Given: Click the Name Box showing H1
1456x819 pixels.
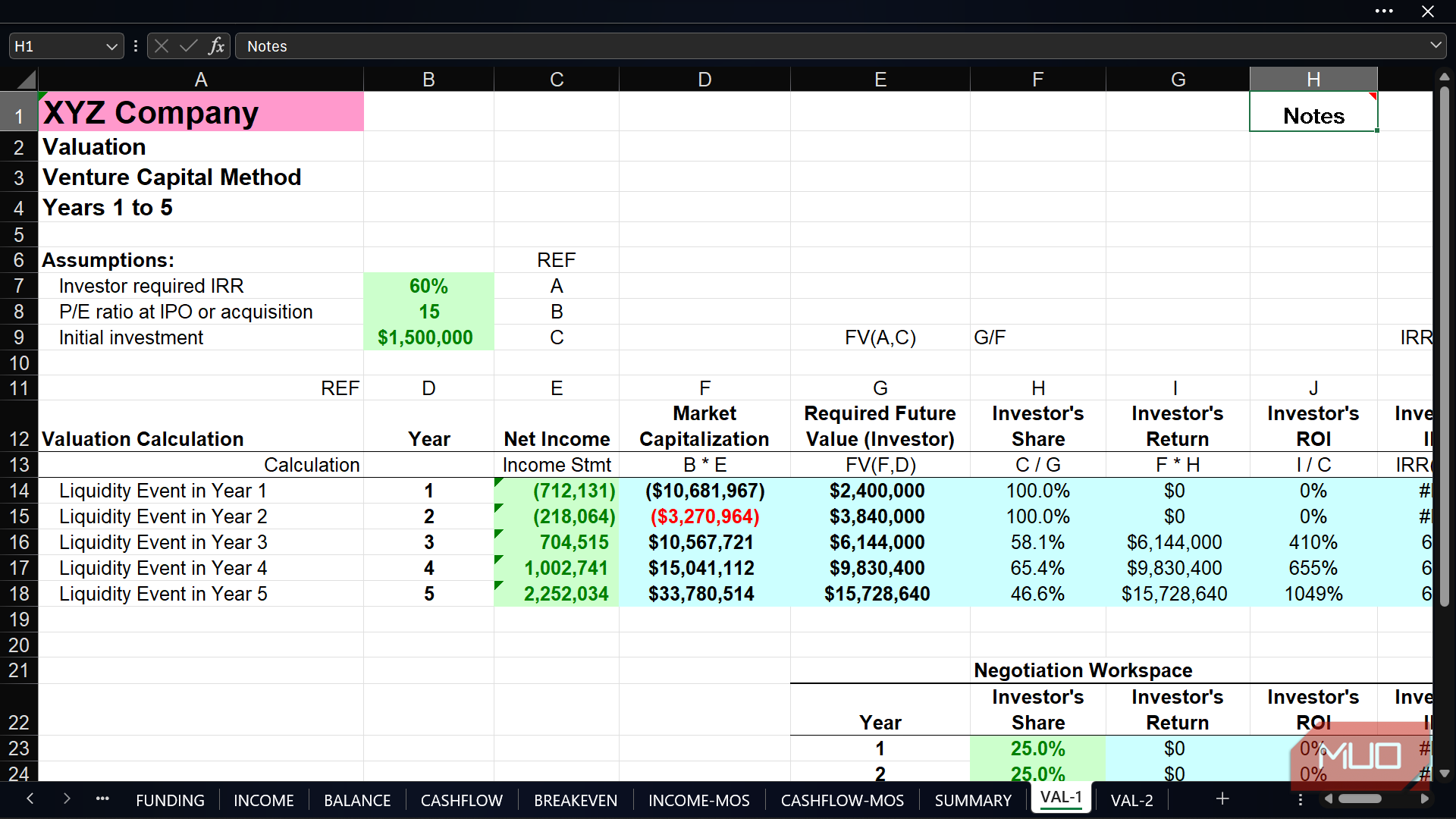Looking at the screenshot, I should point(57,46).
